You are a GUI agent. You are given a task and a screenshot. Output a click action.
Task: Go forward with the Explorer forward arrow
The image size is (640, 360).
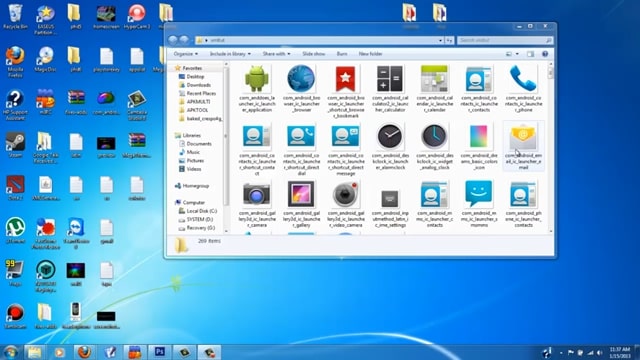184,40
